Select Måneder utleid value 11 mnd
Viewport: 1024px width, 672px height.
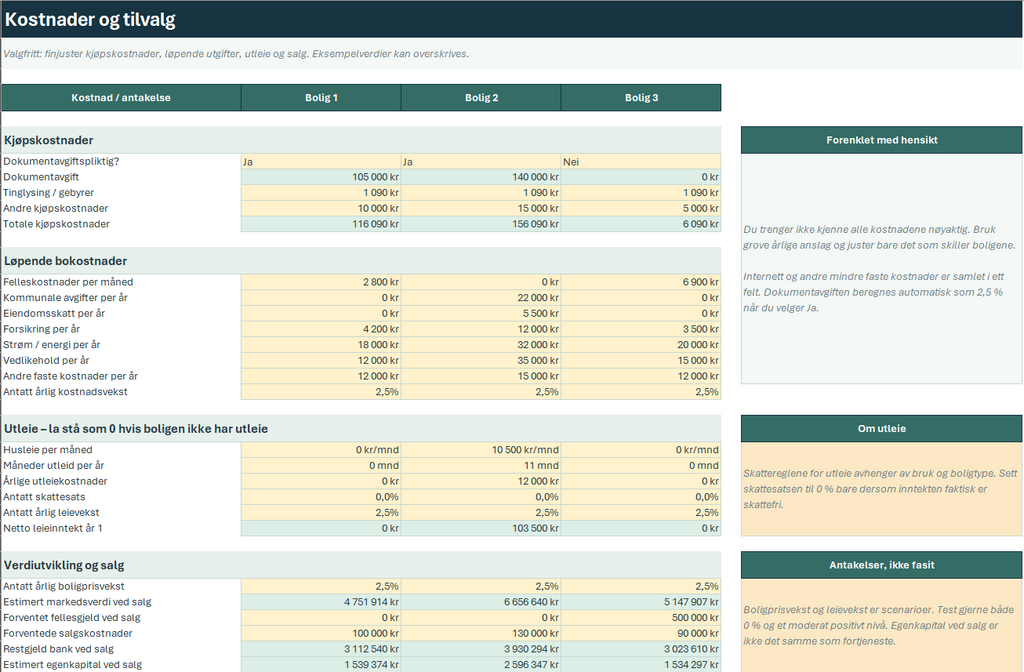click(x=481, y=466)
